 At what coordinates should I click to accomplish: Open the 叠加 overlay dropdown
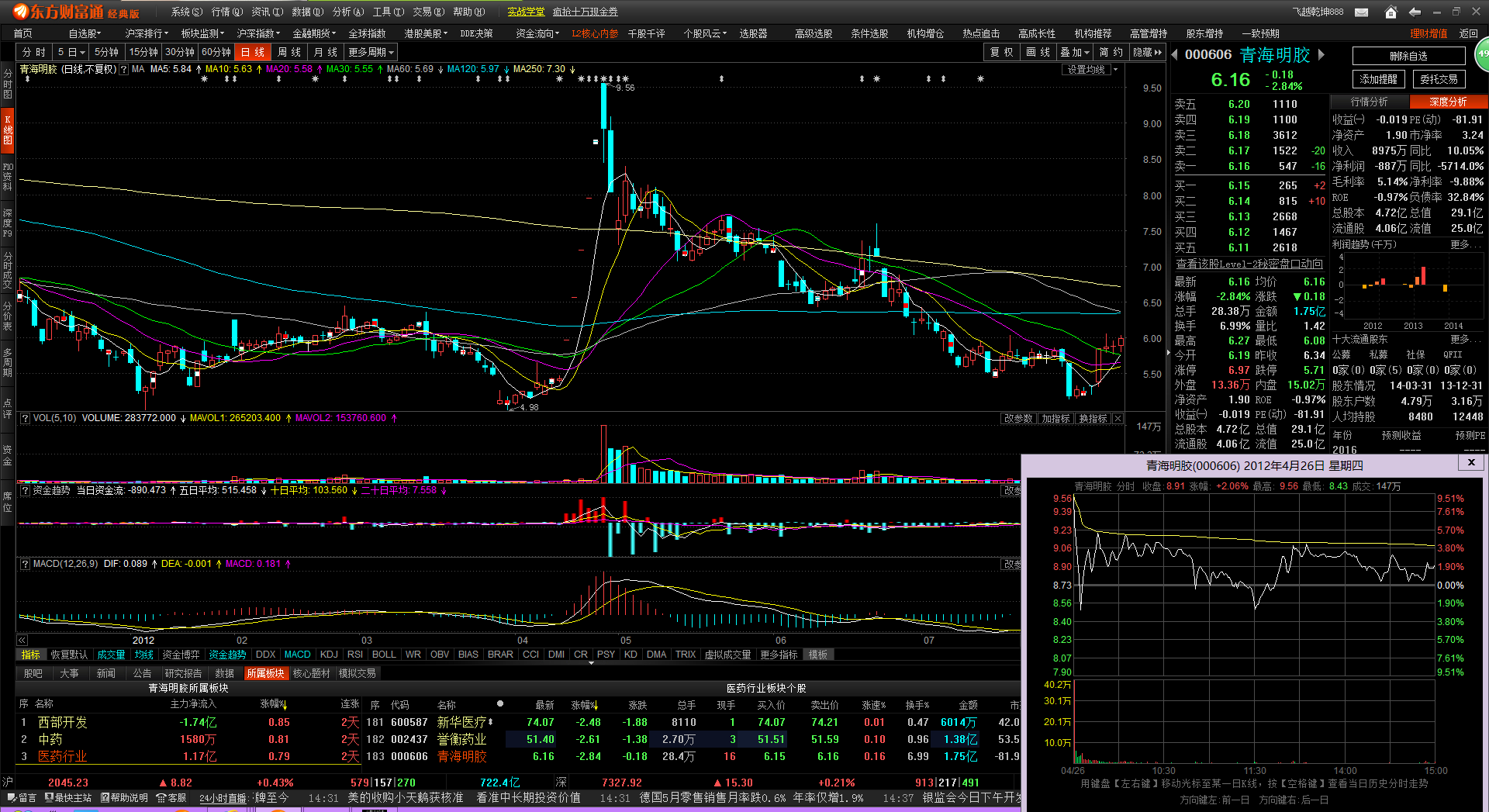[1076, 52]
